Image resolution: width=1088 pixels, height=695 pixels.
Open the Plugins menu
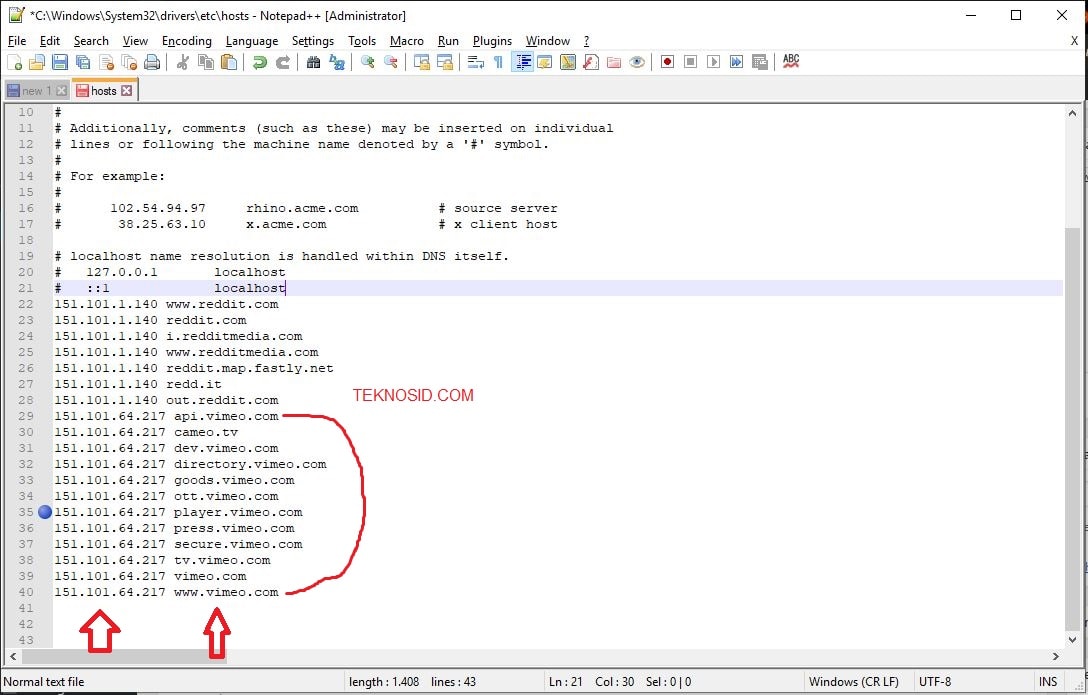click(x=492, y=41)
